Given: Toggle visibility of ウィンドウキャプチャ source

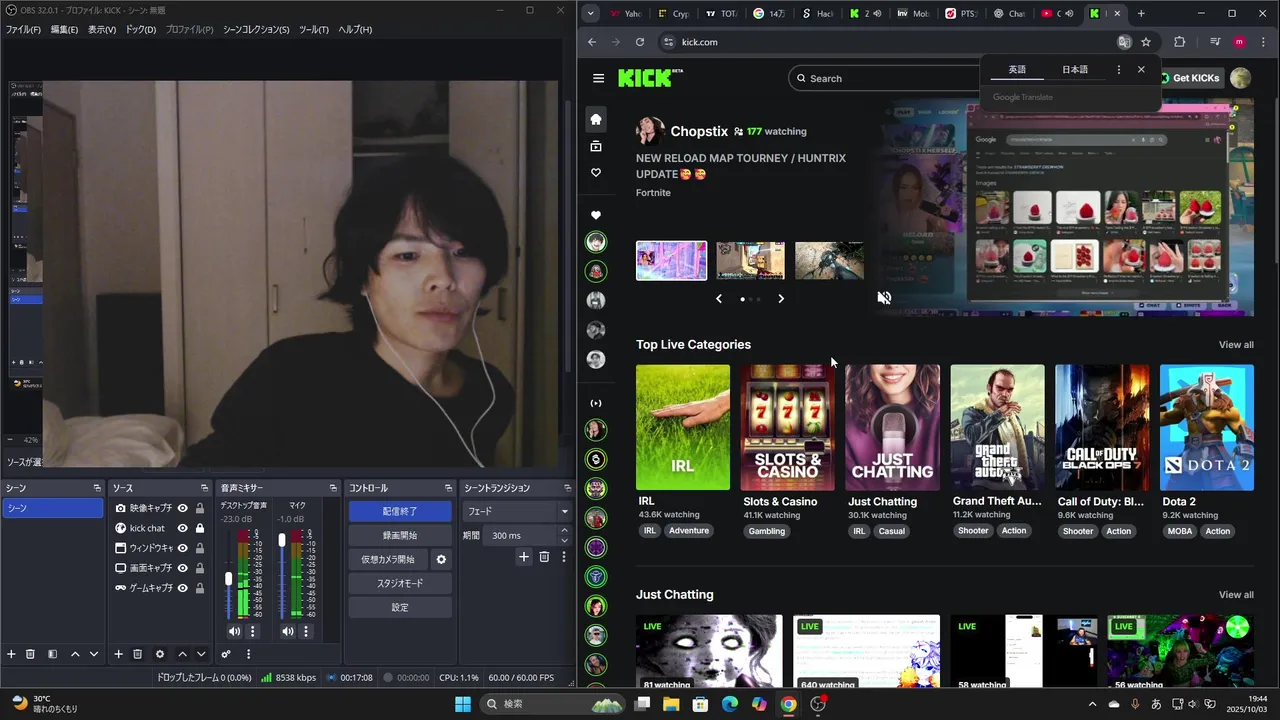Looking at the screenshot, I should pyautogui.click(x=183, y=548).
